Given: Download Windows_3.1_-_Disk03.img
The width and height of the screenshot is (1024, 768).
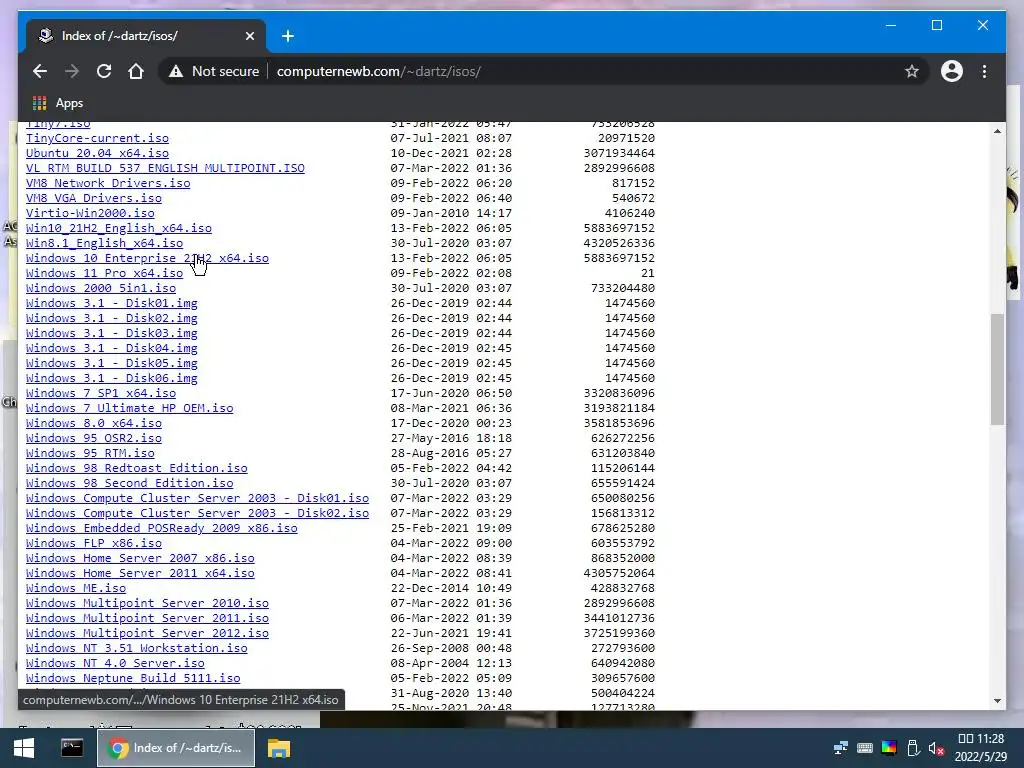Looking at the screenshot, I should (112, 334).
